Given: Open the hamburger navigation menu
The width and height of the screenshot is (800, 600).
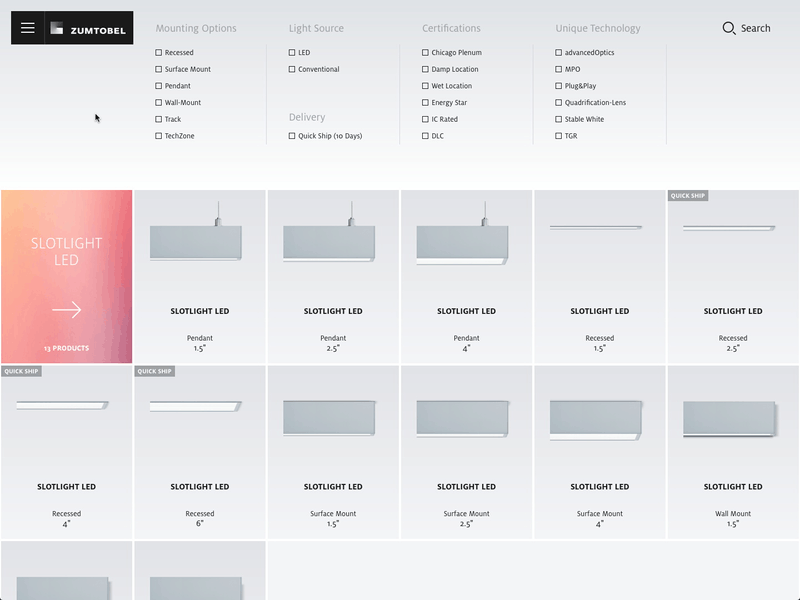Looking at the screenshot, I should pyautogui.click(x=27, y=27).
